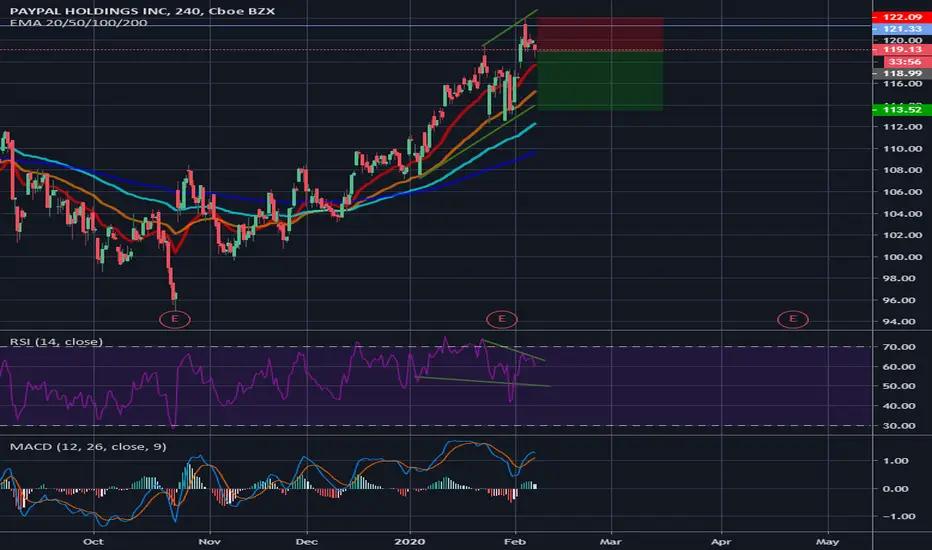Click the 116.00 price axis label

coord(902,84)
